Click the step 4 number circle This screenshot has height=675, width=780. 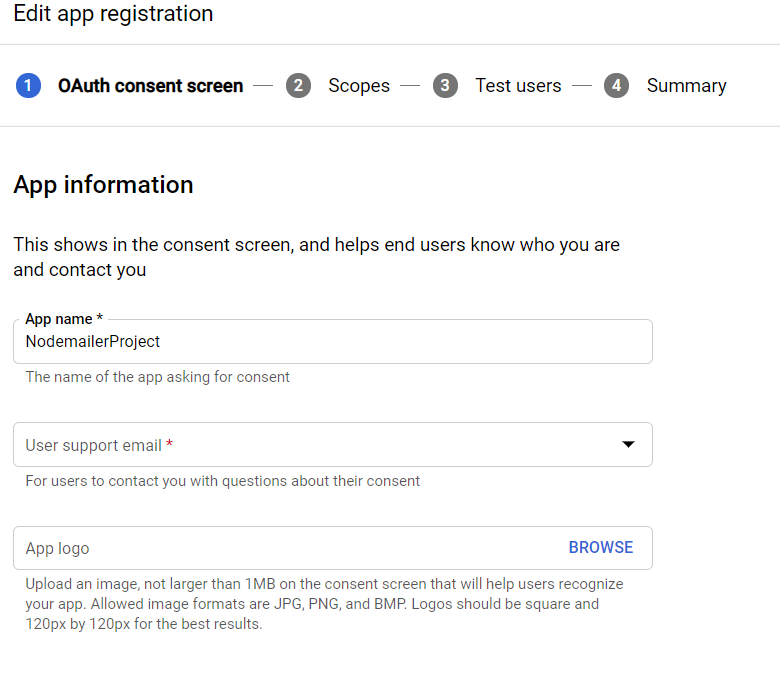click(x=616, y=86)
